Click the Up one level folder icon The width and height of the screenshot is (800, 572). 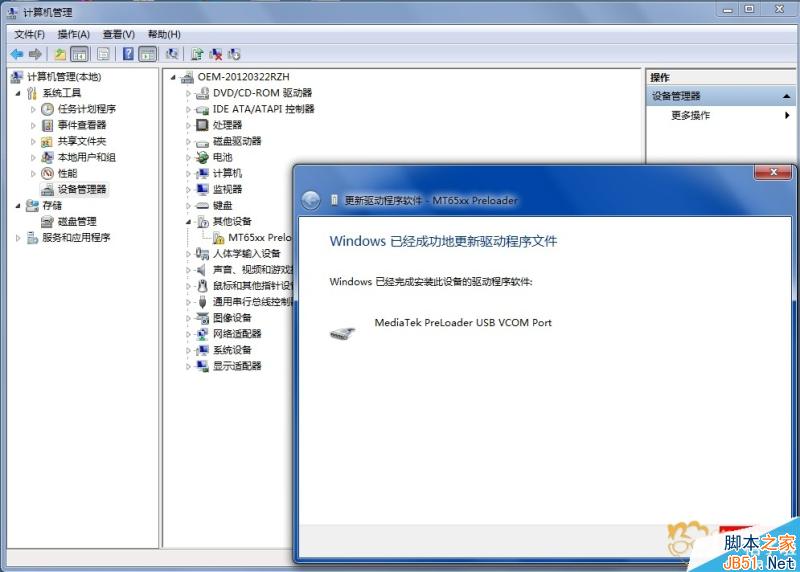coord(60,54)
